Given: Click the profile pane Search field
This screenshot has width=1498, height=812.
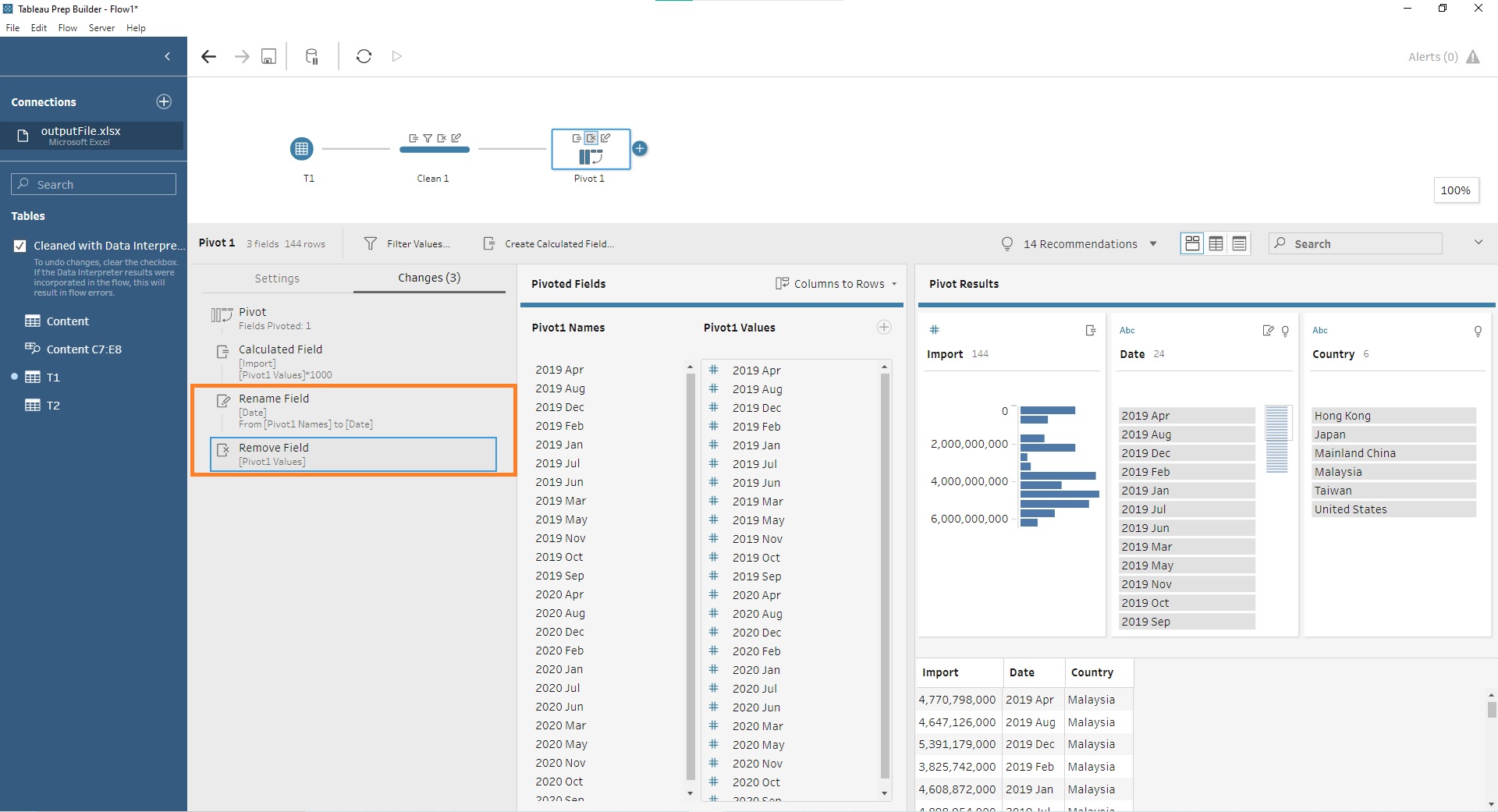Looking at the screenshot, I should click(x=1355, y=243).
